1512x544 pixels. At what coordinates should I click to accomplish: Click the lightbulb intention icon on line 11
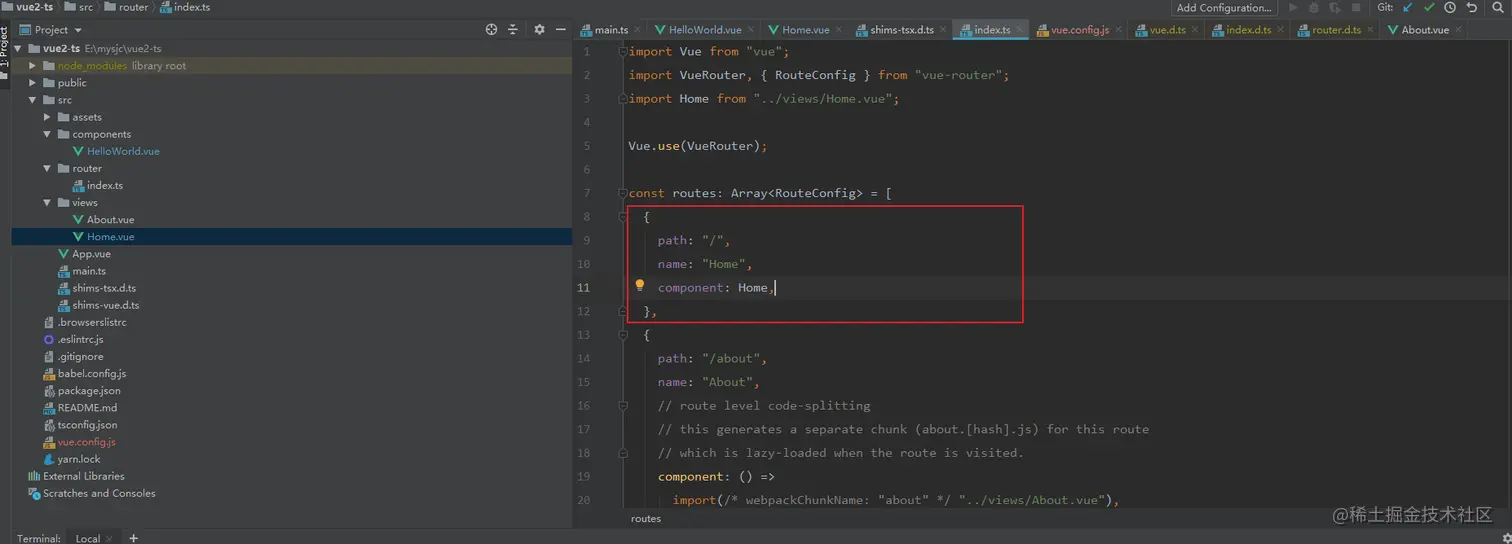click(640, 286)
